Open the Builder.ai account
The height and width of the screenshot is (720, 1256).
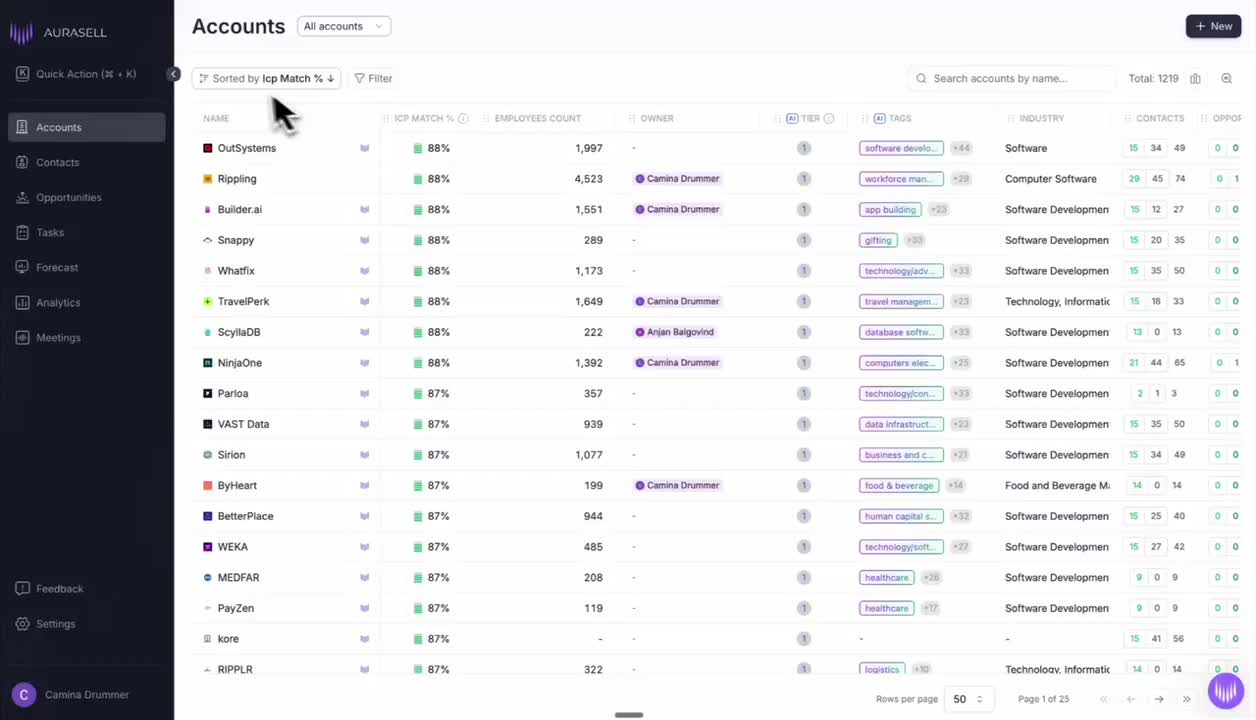pyautogui.click(x=239, y=210)
